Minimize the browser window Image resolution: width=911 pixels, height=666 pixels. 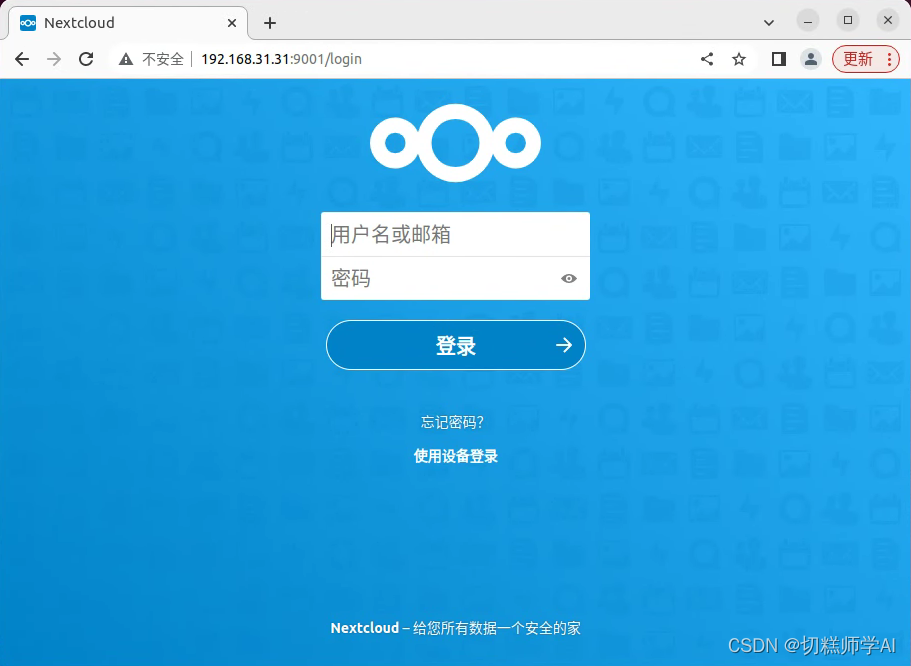pyautogui.click(x=808, y=21)
